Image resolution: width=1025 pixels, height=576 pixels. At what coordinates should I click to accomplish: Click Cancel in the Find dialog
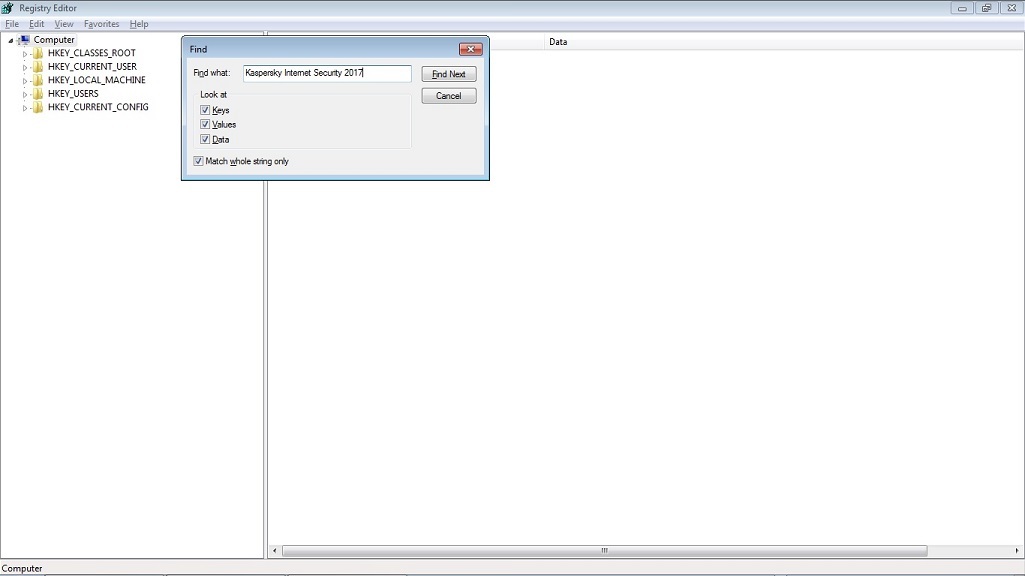point(448,95)
